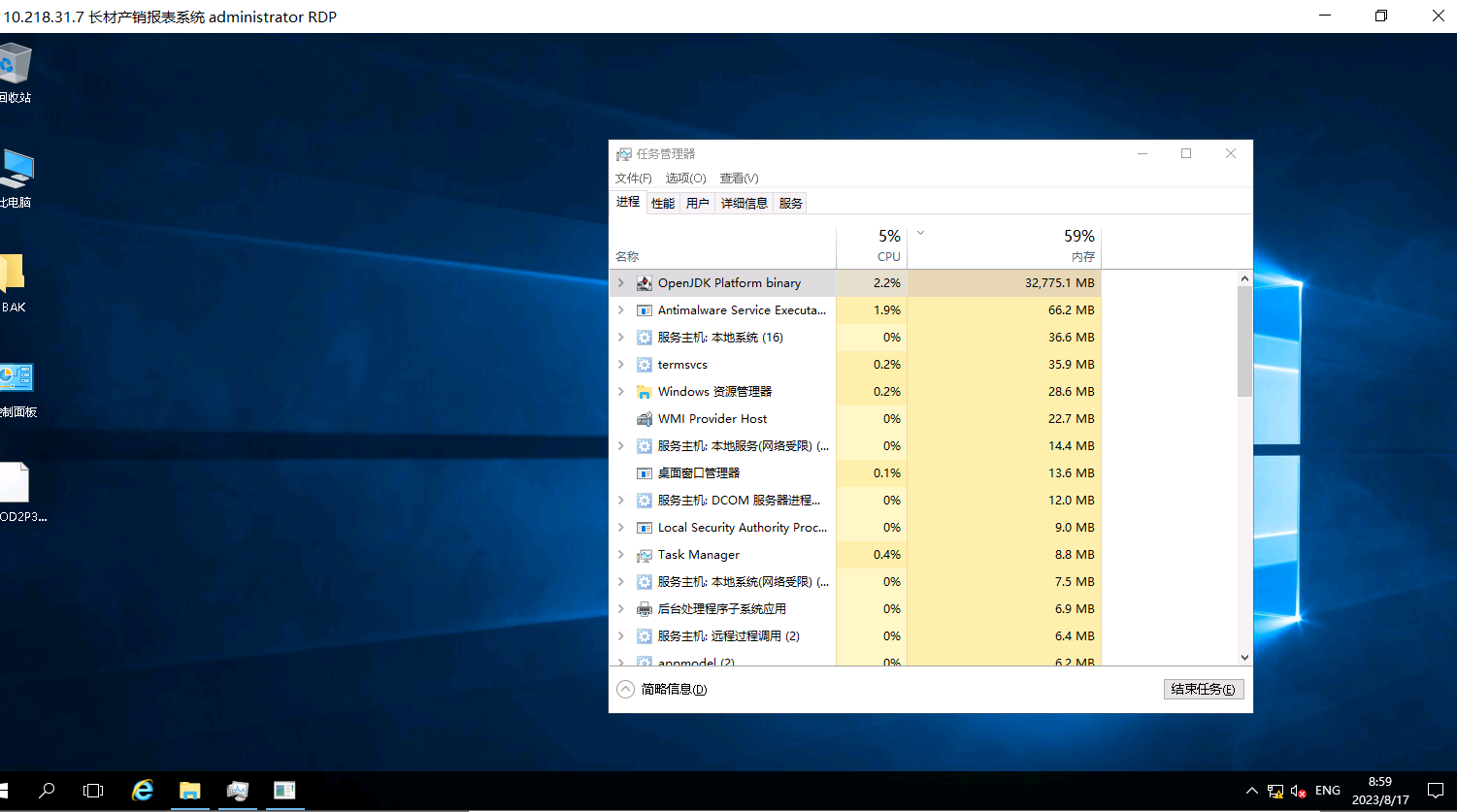Sort by the 内存 column header
The image size is (1457, 812).
click(x=1005, y=246)
